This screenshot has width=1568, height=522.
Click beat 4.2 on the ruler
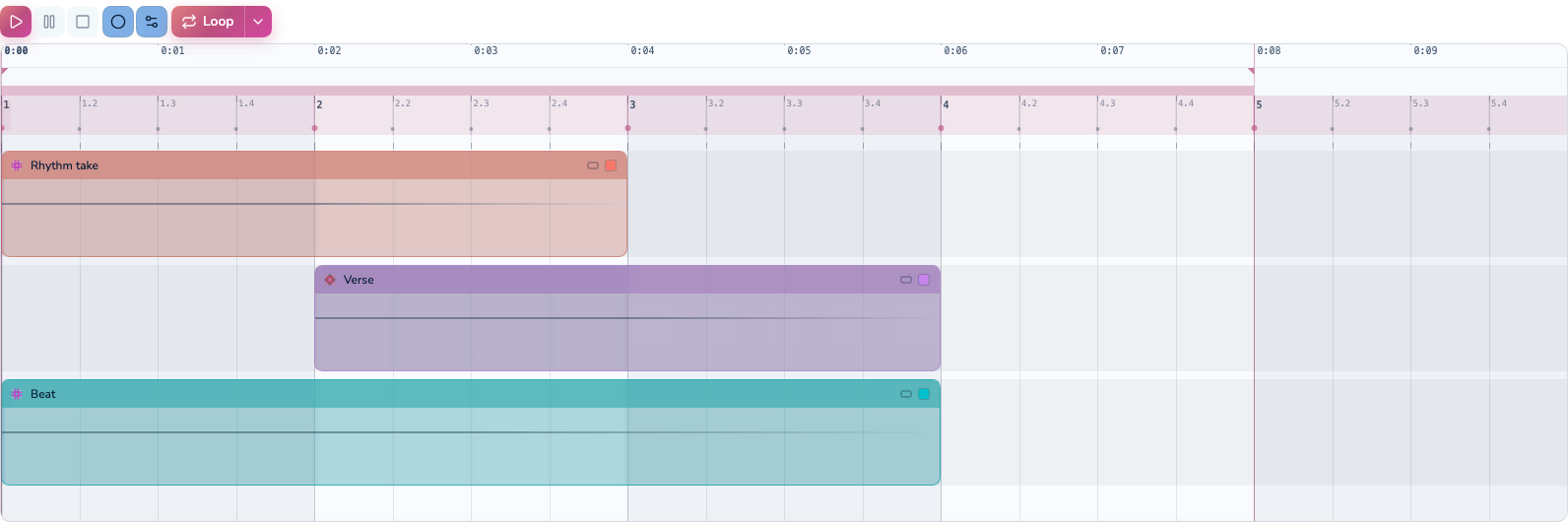pos(1029,103)
